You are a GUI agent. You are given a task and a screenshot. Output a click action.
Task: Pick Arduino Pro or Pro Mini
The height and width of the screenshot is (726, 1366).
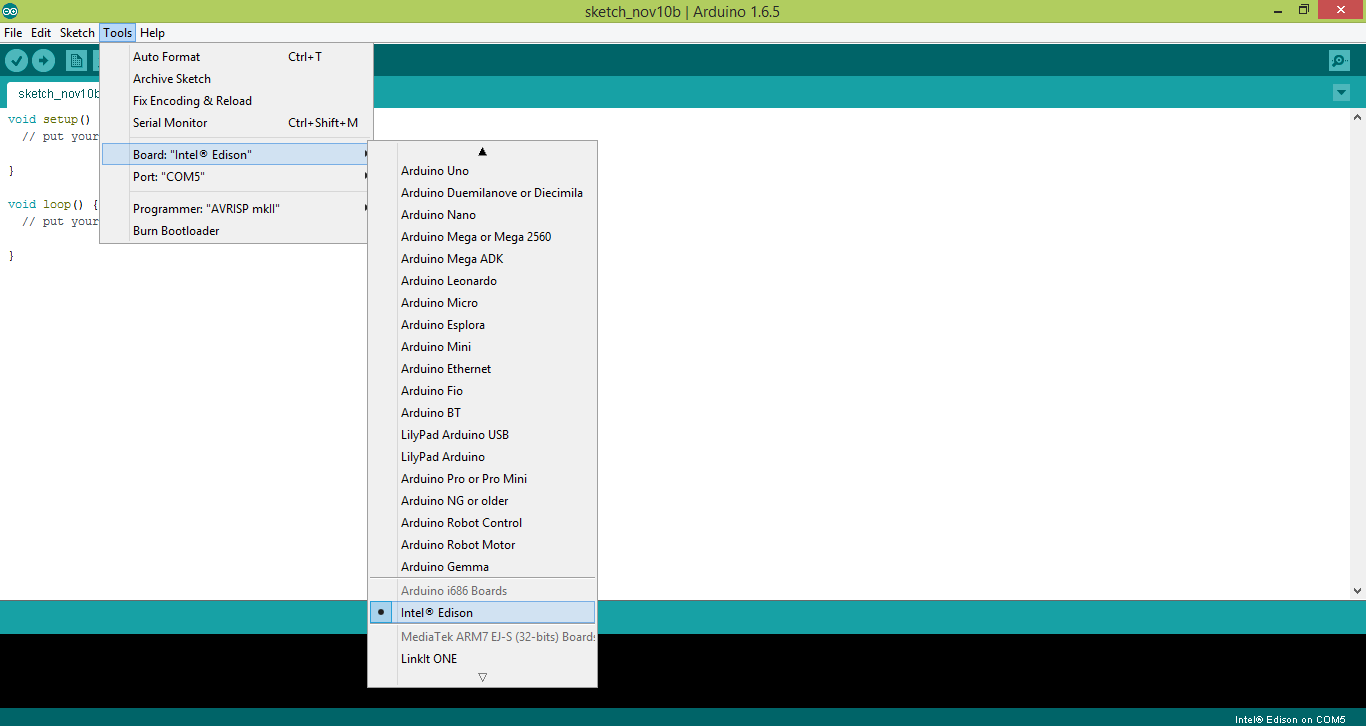[482, 479]
